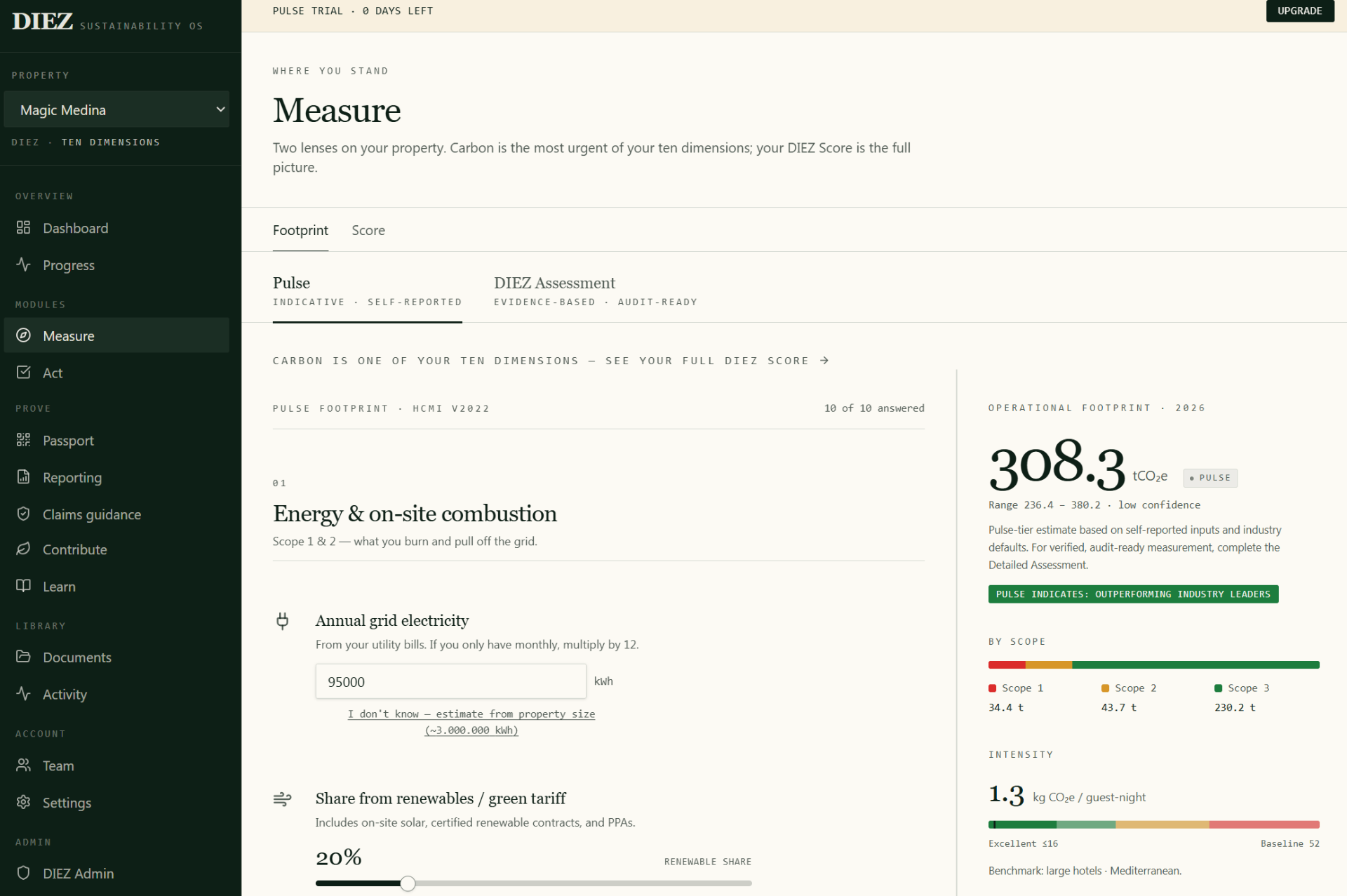1347x896 pixels.
Task: Click the '230.2 t' Scope 3 value
Action: coord(1235,707)
